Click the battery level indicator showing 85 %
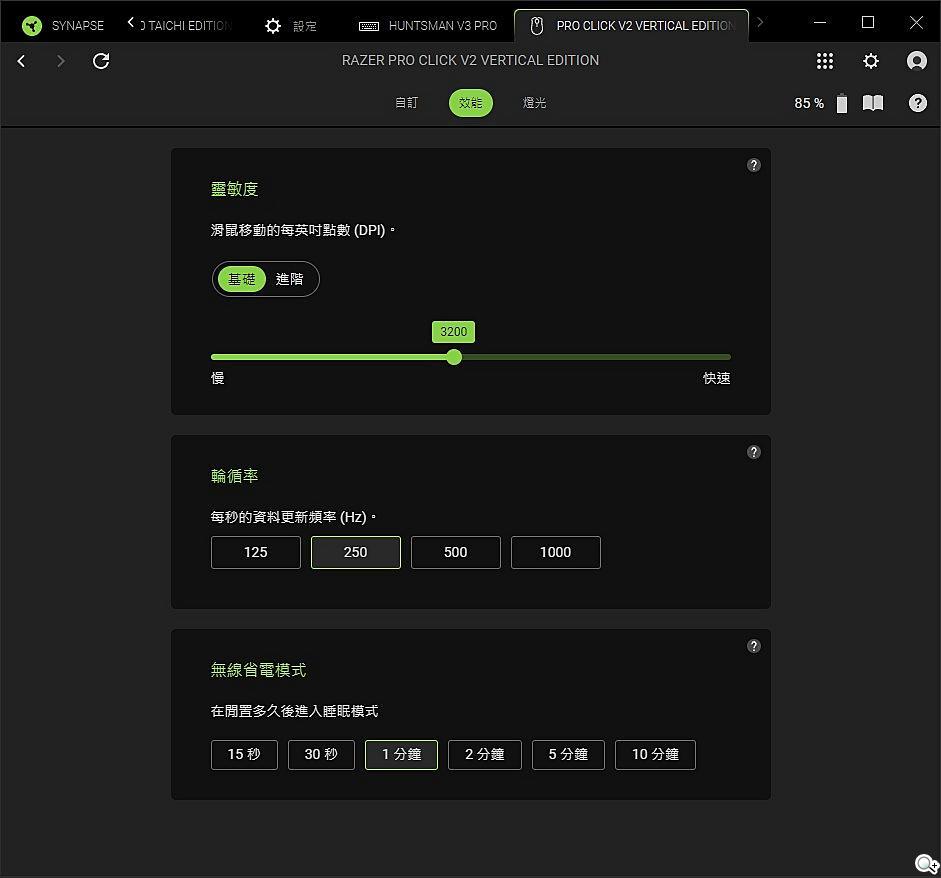The height and width of the screenshot is (878, 941). click(822, 103)
